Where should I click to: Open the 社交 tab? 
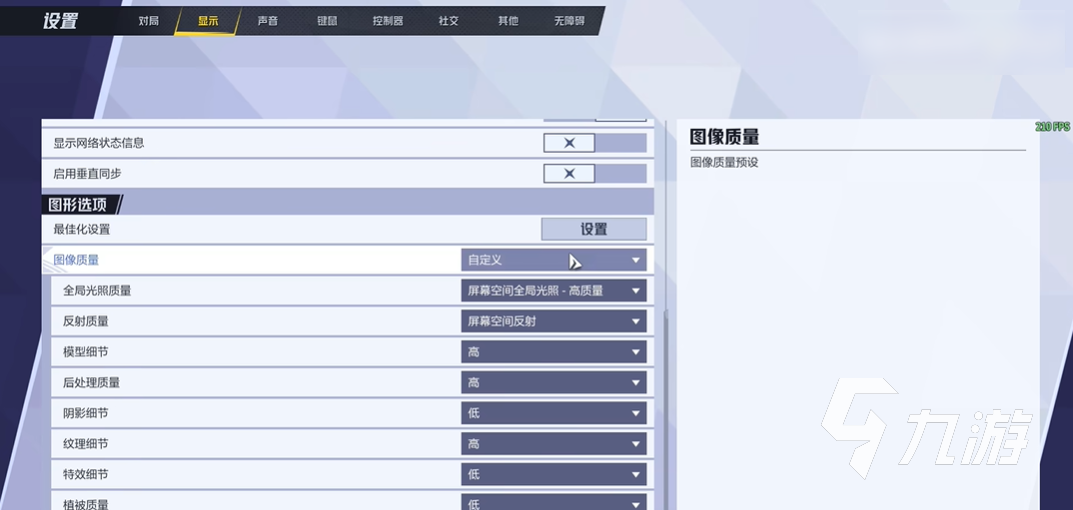(x=448, y=21)
